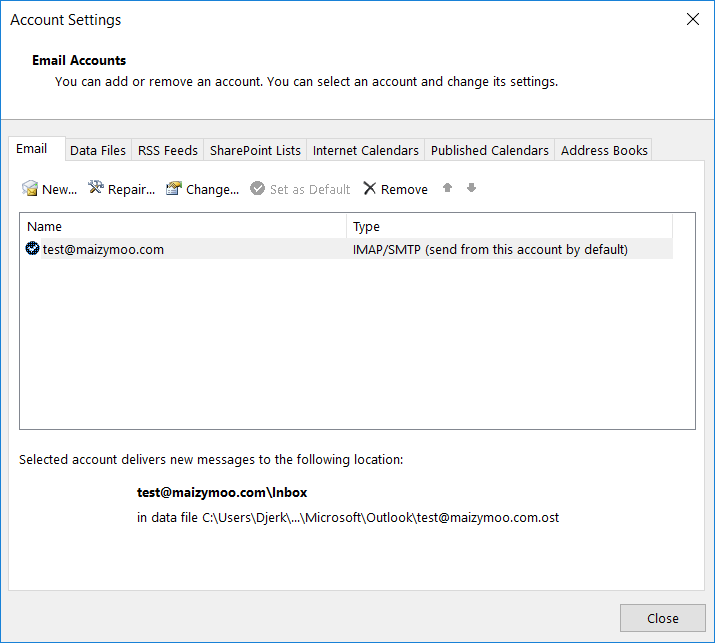Click default account checkmark icon beside test@maizymoo.com
The height and width of the screenshot is (643, 715).
[x=33, y=249]
